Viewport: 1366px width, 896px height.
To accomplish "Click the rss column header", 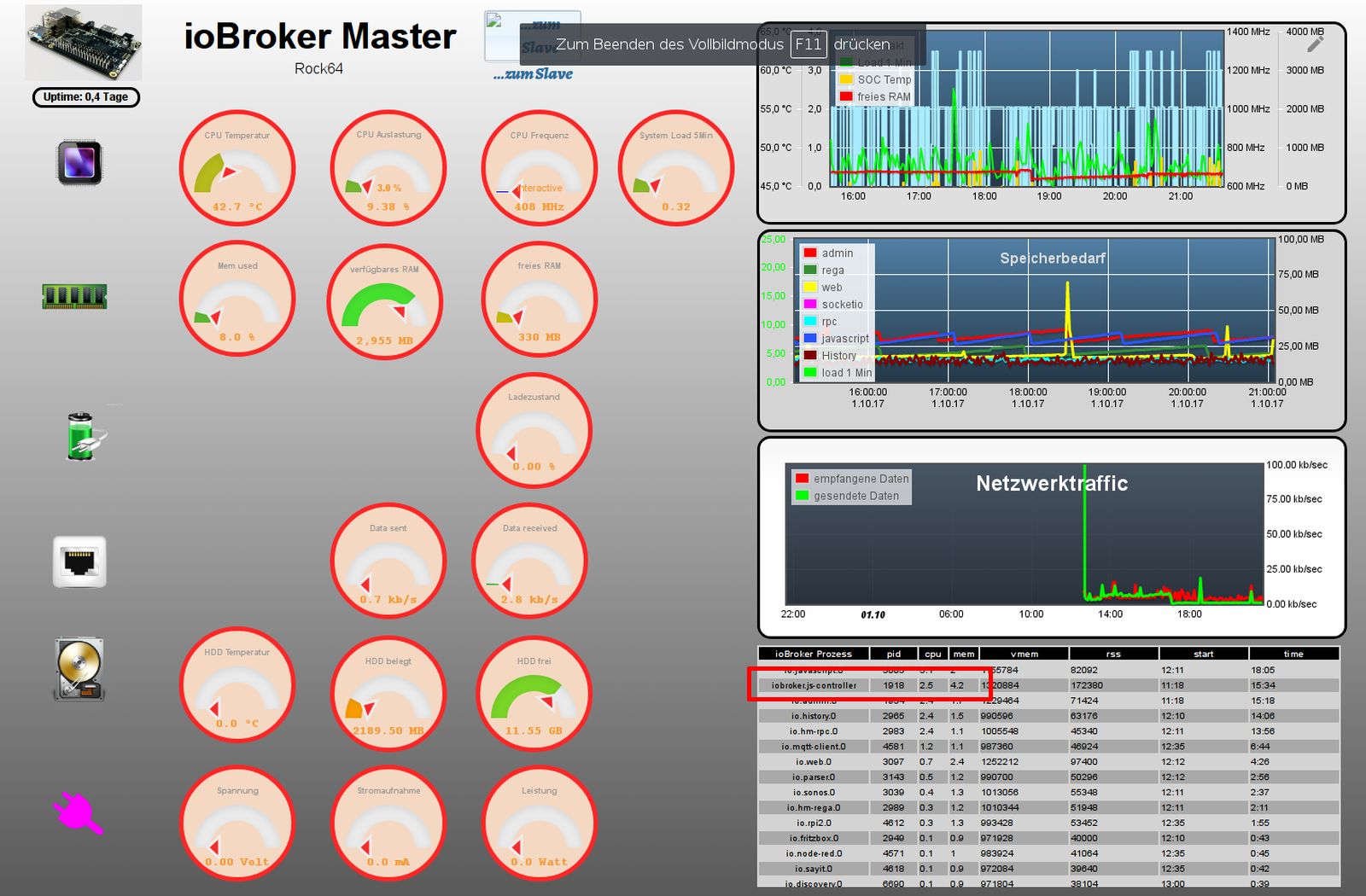I will coord(1113,654).
